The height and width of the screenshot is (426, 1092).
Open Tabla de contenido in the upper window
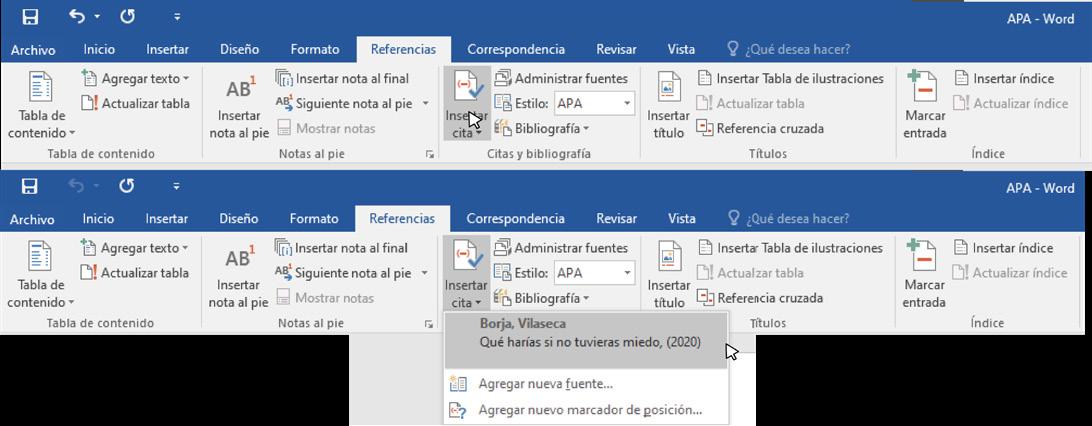pyautogui.click(x=42, y=104)
